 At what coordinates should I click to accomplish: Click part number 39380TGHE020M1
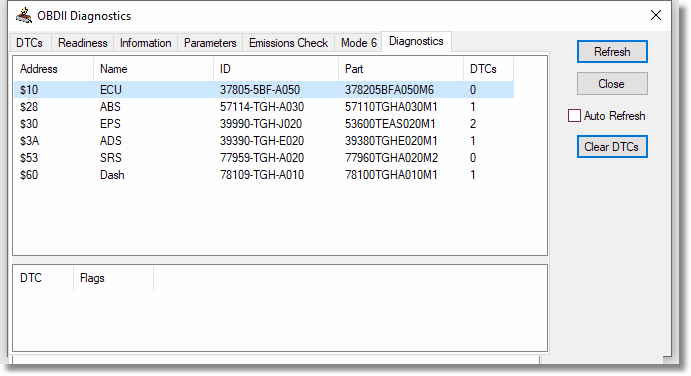[391, 141]
